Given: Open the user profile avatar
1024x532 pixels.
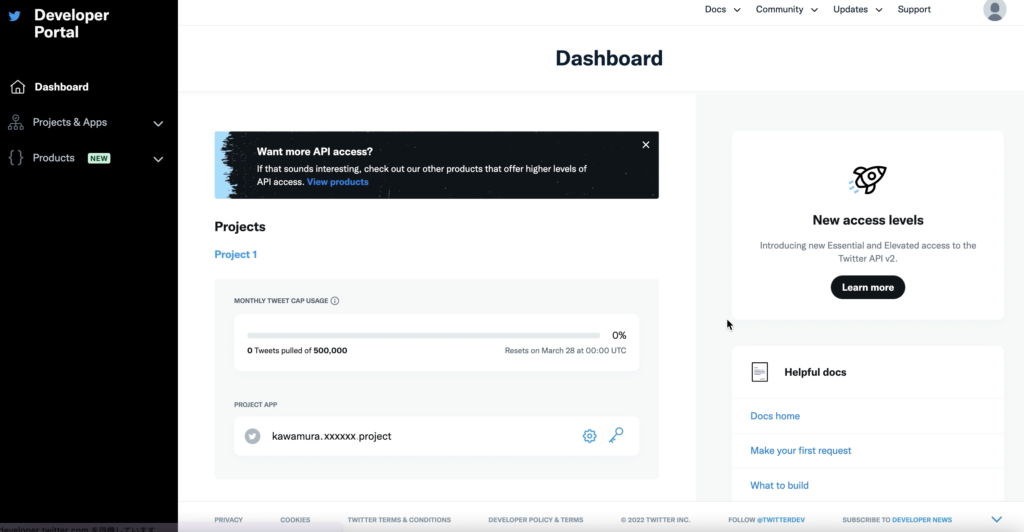Looking at the screenshot, I should click(x=994, y=10).
